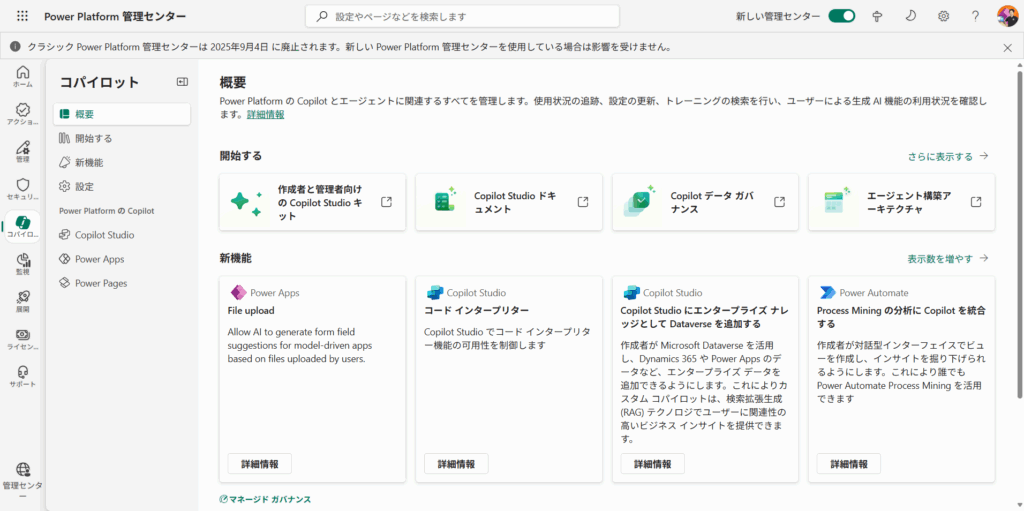The image size is (1024, 511).
Task: Click the Copilot icon in top bar
Action: pos(877,17)
